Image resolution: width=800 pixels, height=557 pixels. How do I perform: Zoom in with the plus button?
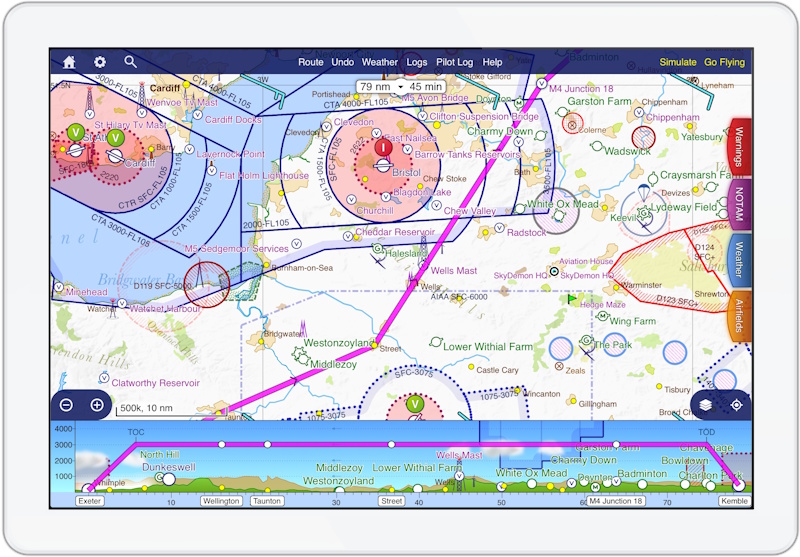click(97, 405)
